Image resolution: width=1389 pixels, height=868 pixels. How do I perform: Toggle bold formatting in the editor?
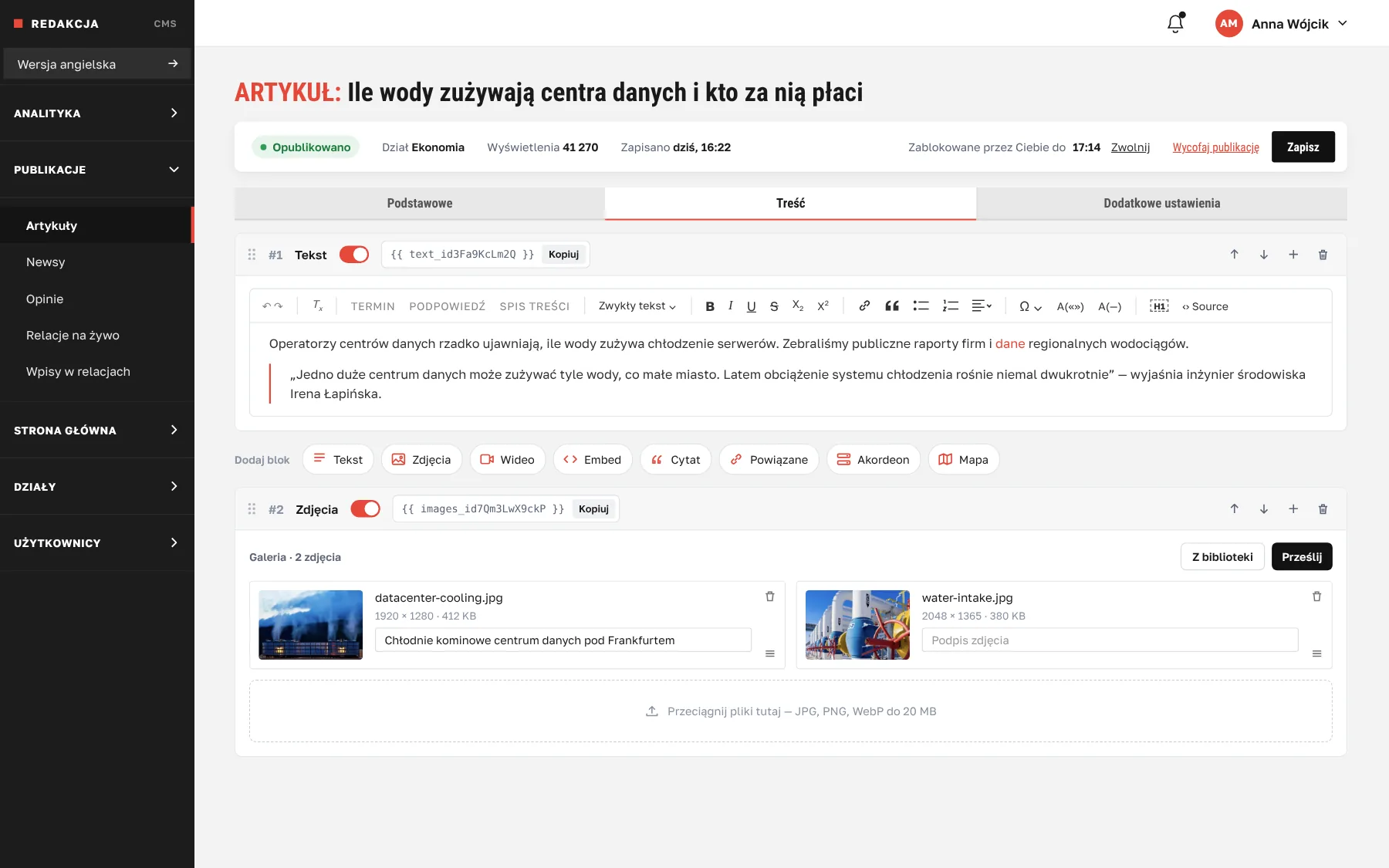710,306
